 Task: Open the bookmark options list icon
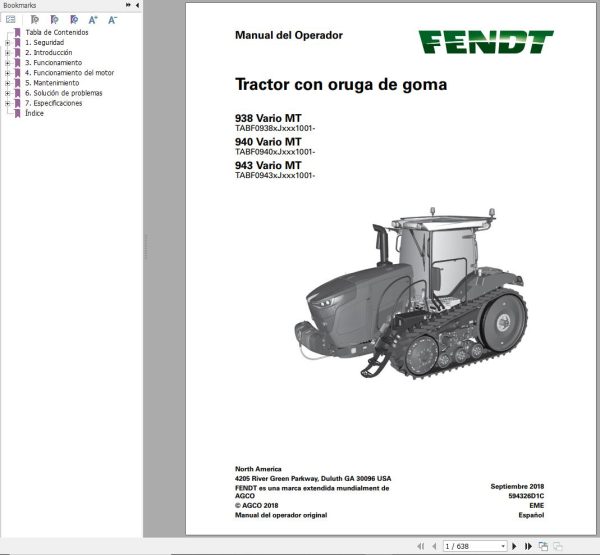(x=11, y=19)
